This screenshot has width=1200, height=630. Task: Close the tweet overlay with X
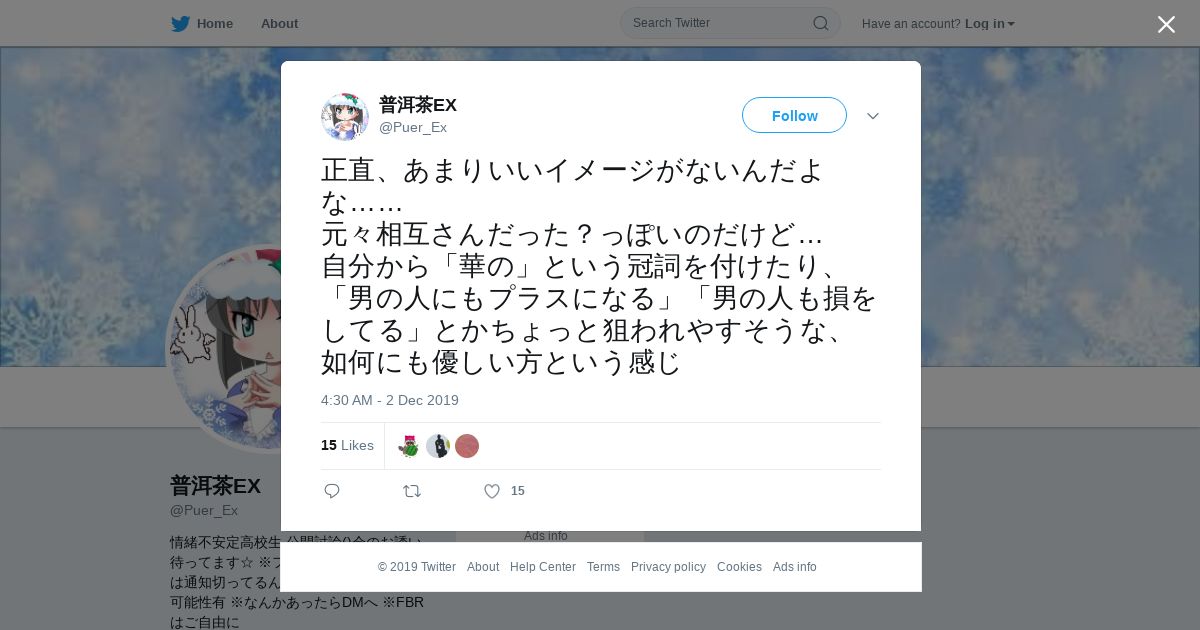tap(1166, 24)
